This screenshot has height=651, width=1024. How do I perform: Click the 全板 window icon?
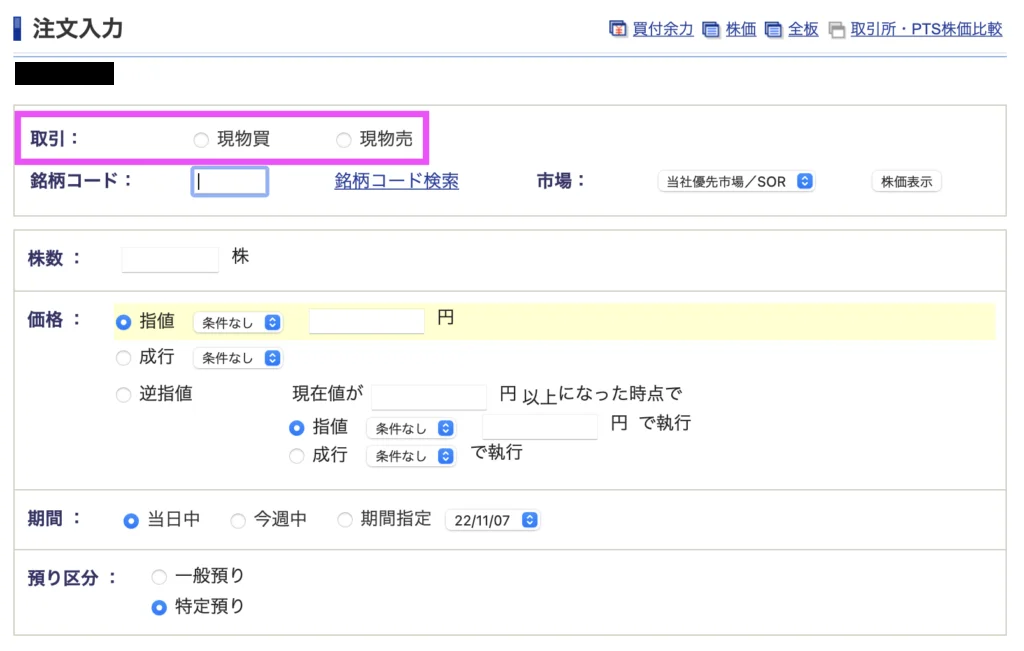tap(773, 29)
